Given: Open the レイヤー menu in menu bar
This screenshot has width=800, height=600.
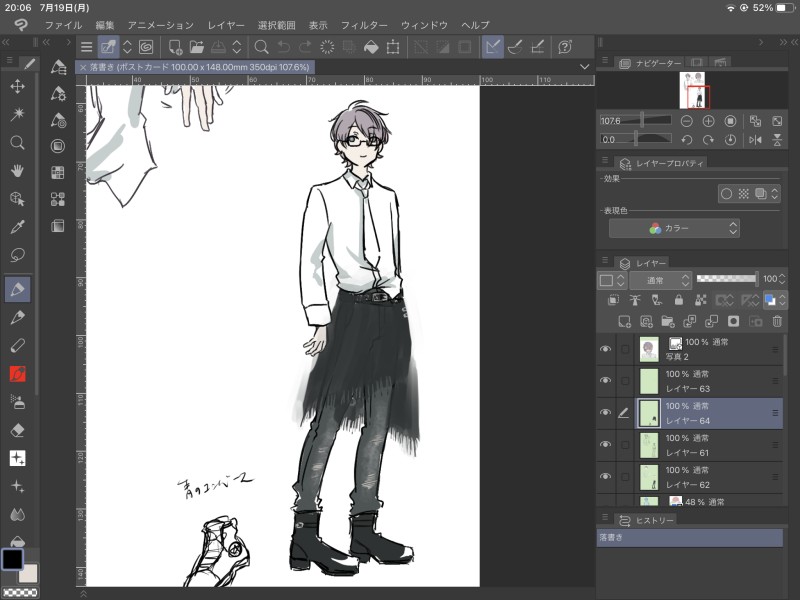Looking at the screenshot, I should pyautogui.click(x=226, y=24).
